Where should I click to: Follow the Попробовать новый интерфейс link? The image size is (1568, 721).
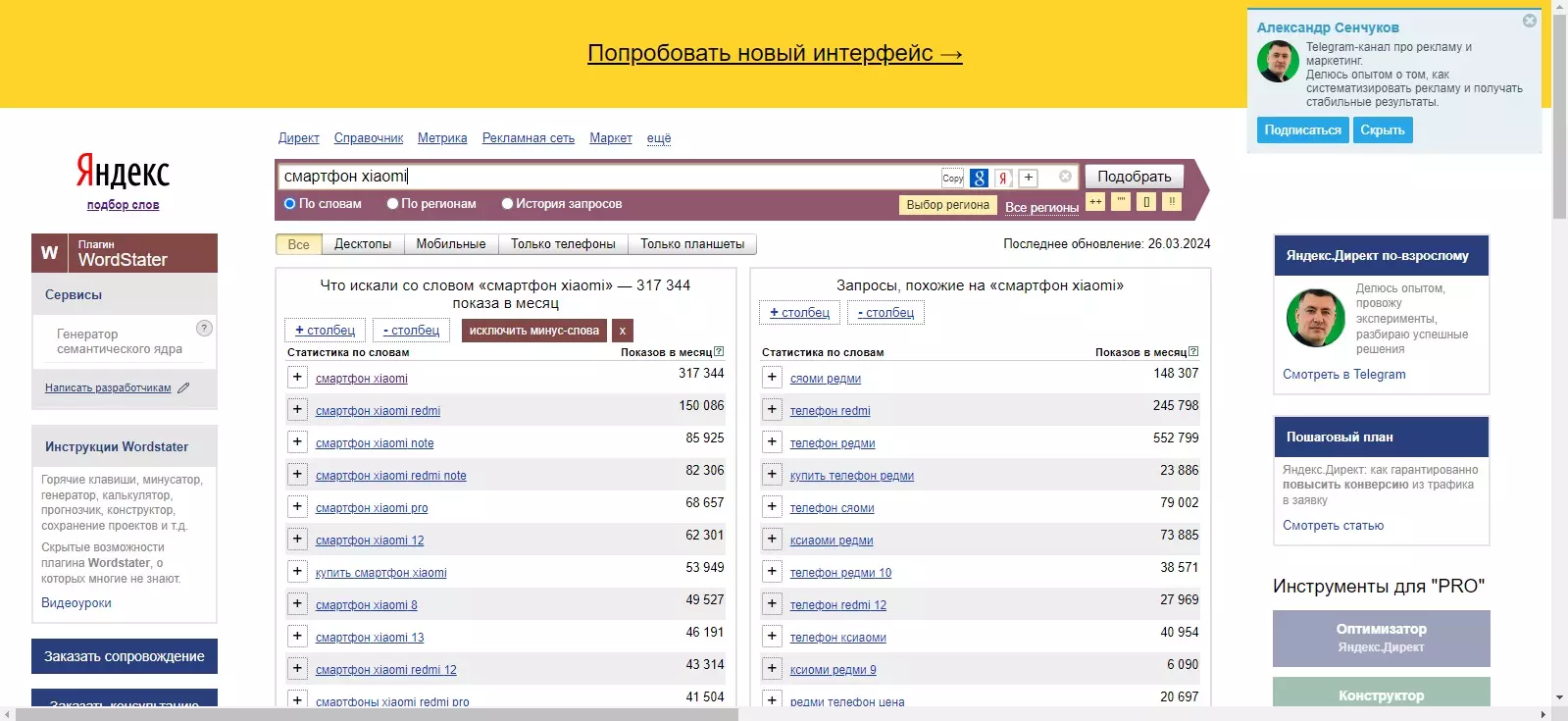pos(775,53)
